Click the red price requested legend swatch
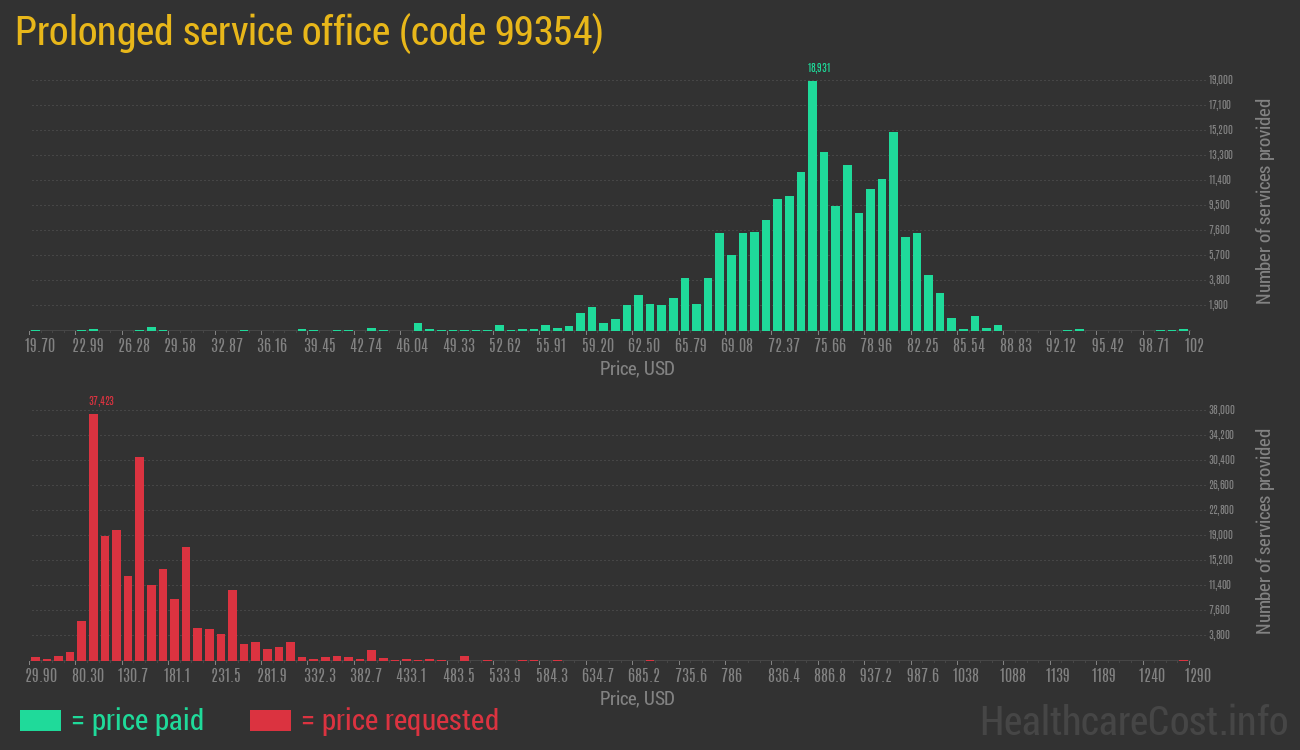Viewport: 1300px width, 750px height. (x=270, y=720)
